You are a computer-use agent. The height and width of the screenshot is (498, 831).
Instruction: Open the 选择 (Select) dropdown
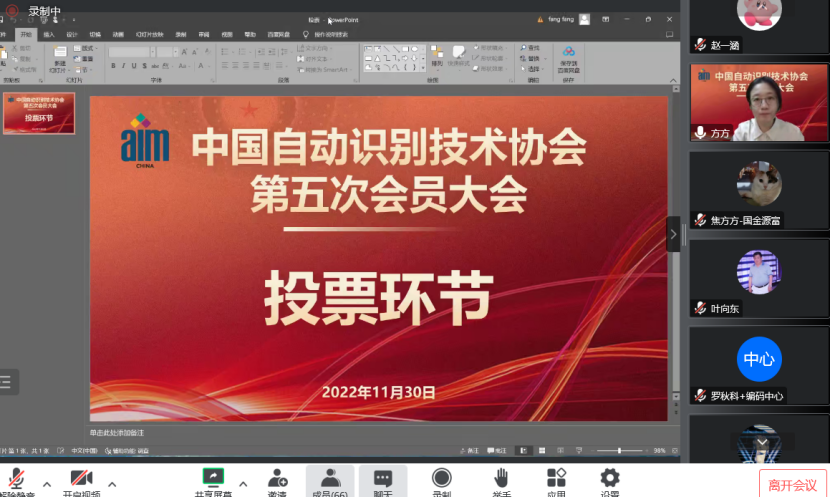tap(532, 69)
